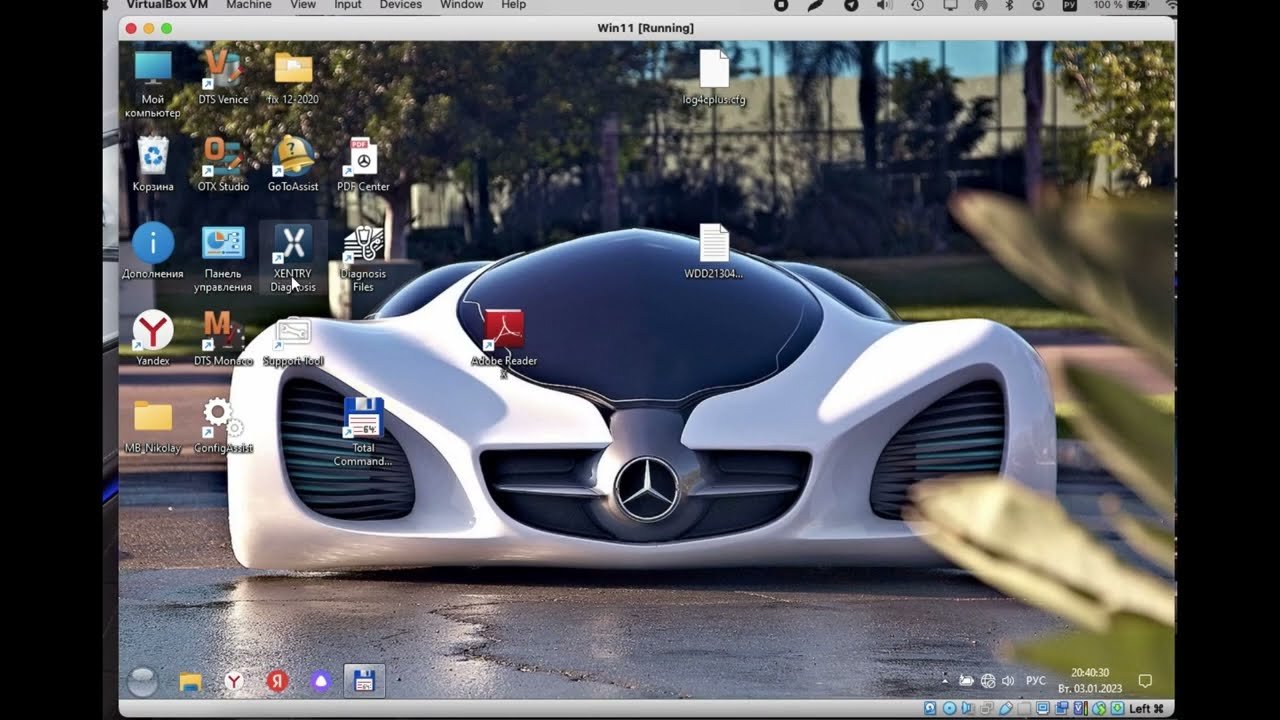Launch the Total Commander desktop shortcut

pyautogui.click(x=363, y=432)
